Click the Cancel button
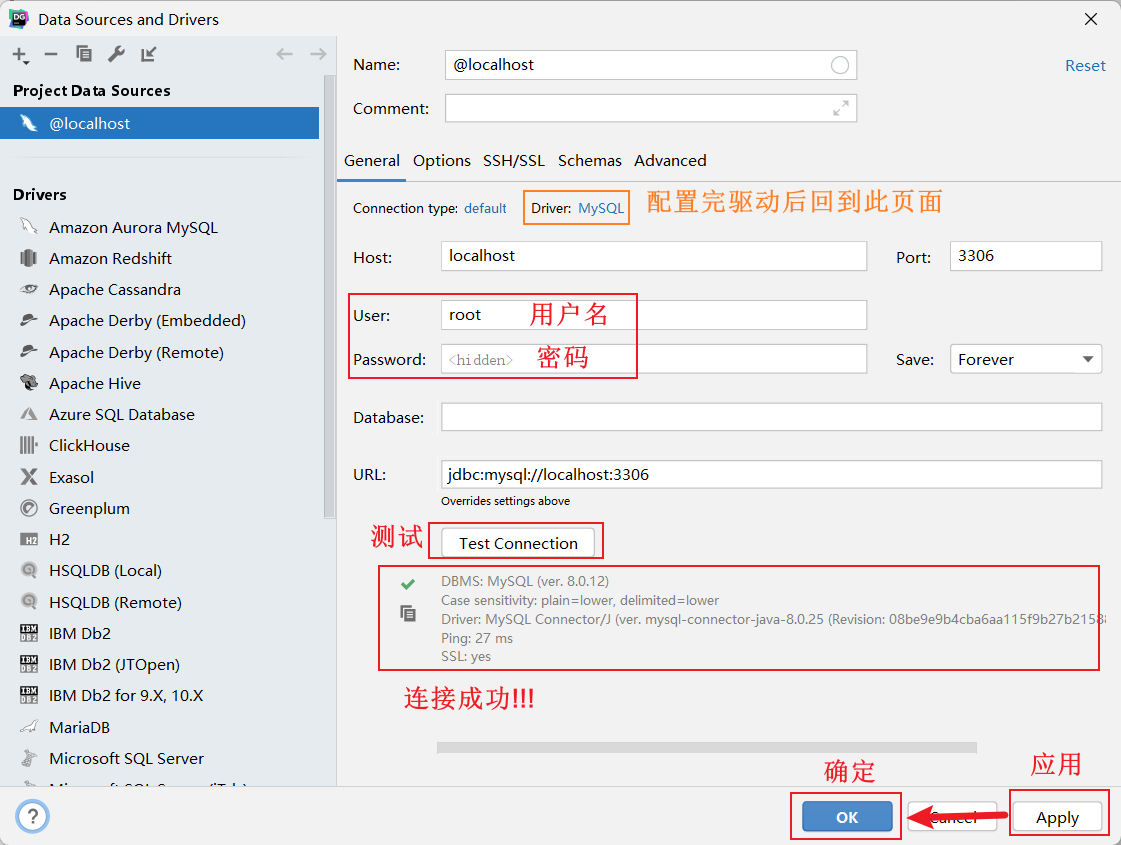The image size is (1121, 845). [952, 816]
